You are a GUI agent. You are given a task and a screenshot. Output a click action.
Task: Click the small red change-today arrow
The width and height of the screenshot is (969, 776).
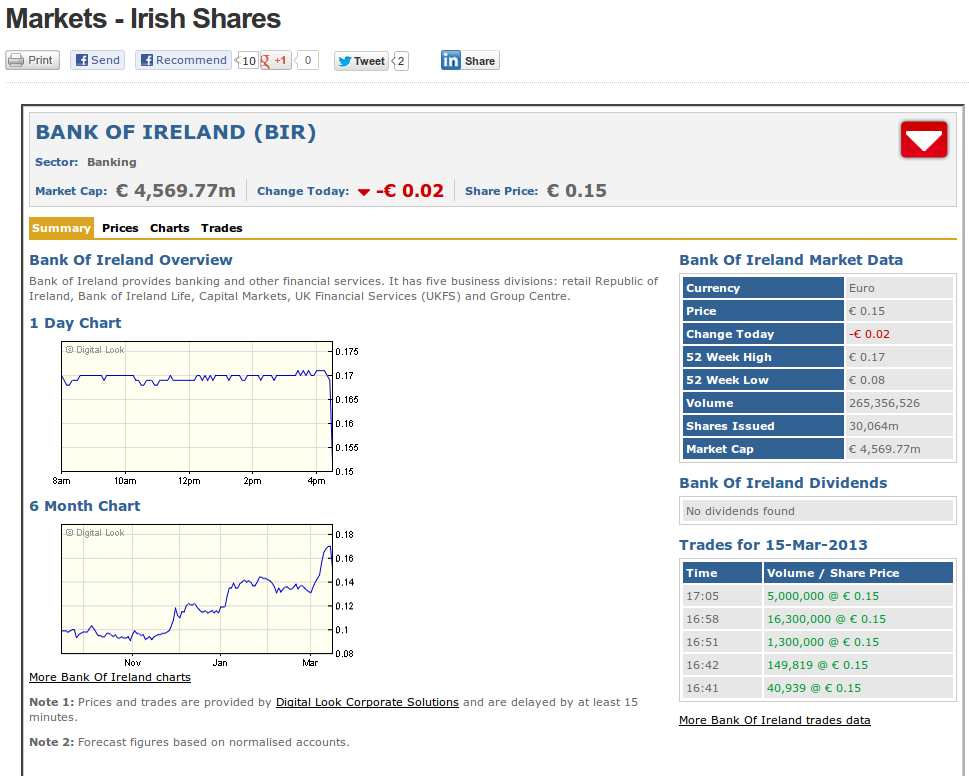click(x=364, y=192)
